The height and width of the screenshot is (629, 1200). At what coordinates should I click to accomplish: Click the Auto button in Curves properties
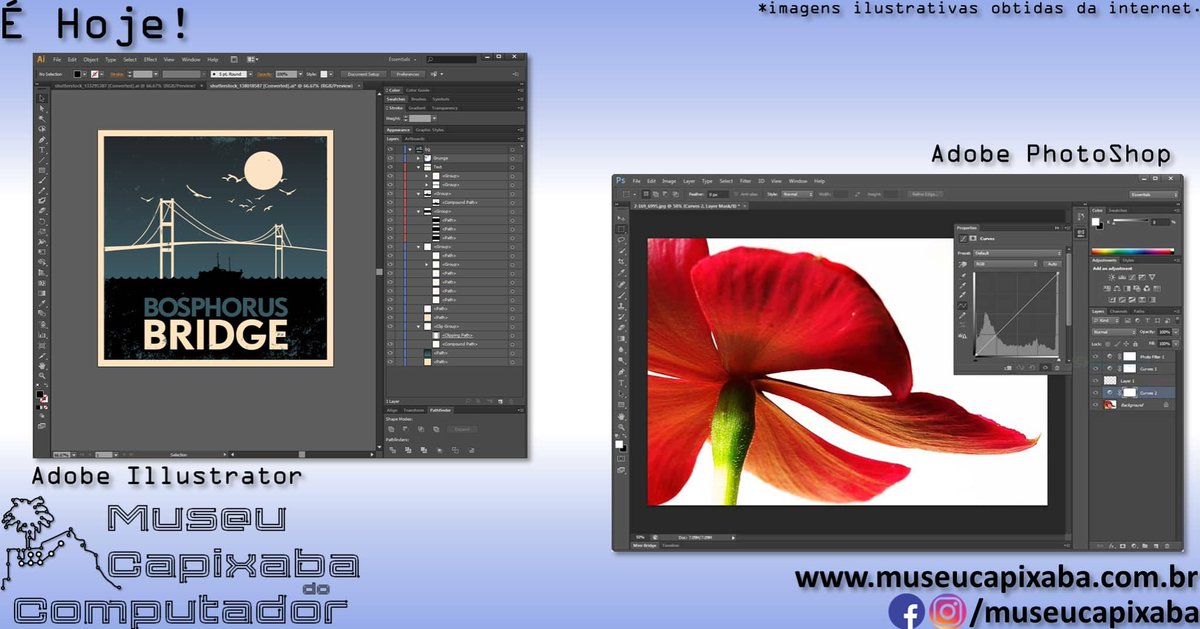tap(1052, 264)
